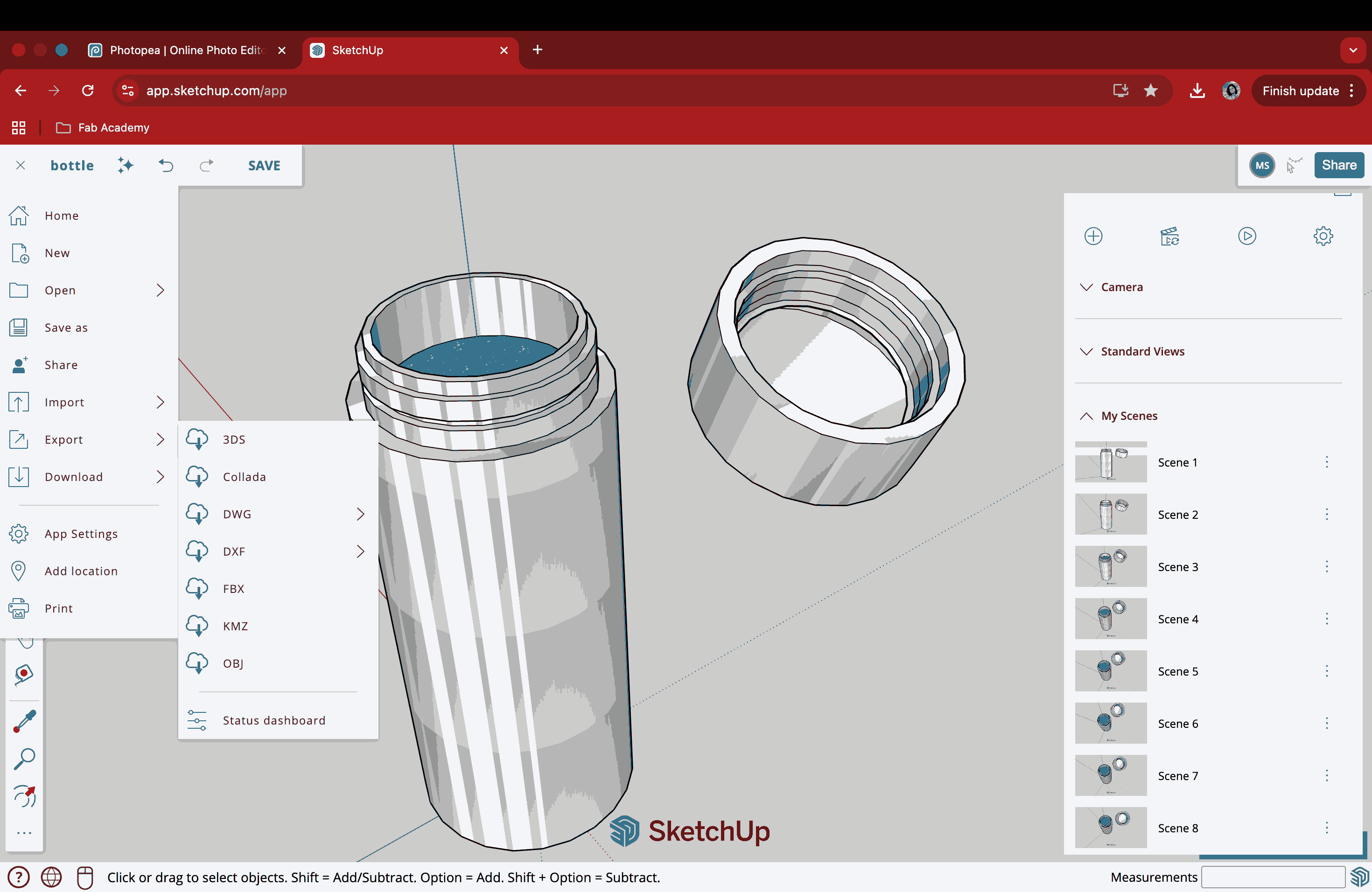Screen dimensions: 1372x892
Task: Expand DWG export options submenu
Action: pyautogui.click(x=360, y=514)
